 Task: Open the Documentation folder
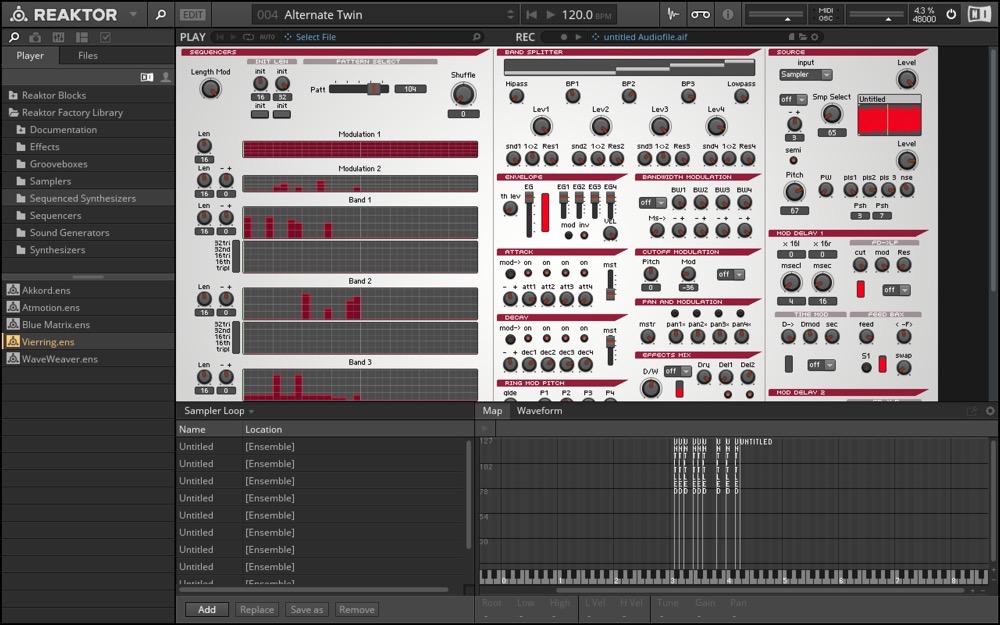[63, 129]
